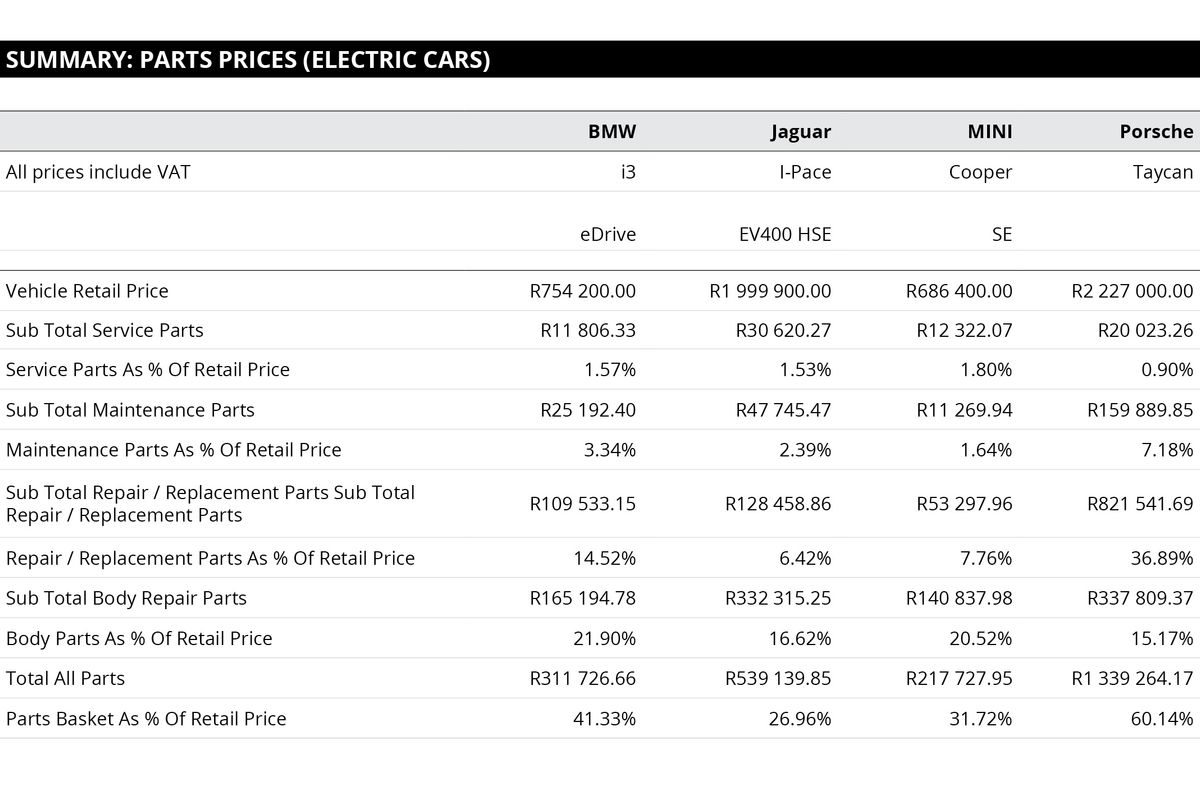Select the MINI service parts 1.80% cell
Screen dimensions: 1200x800
986,370
